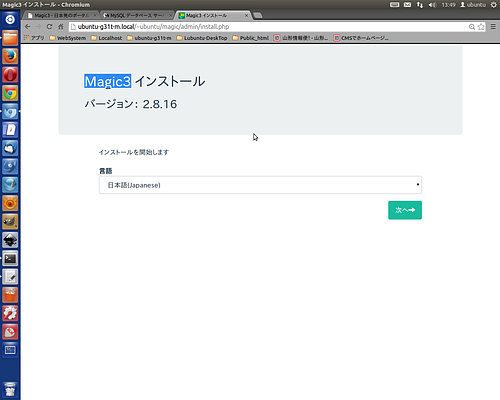Screen dimensions: 500x400
Task: Switch to the MySQL データベース tab
Action: [x=137, y=15]
